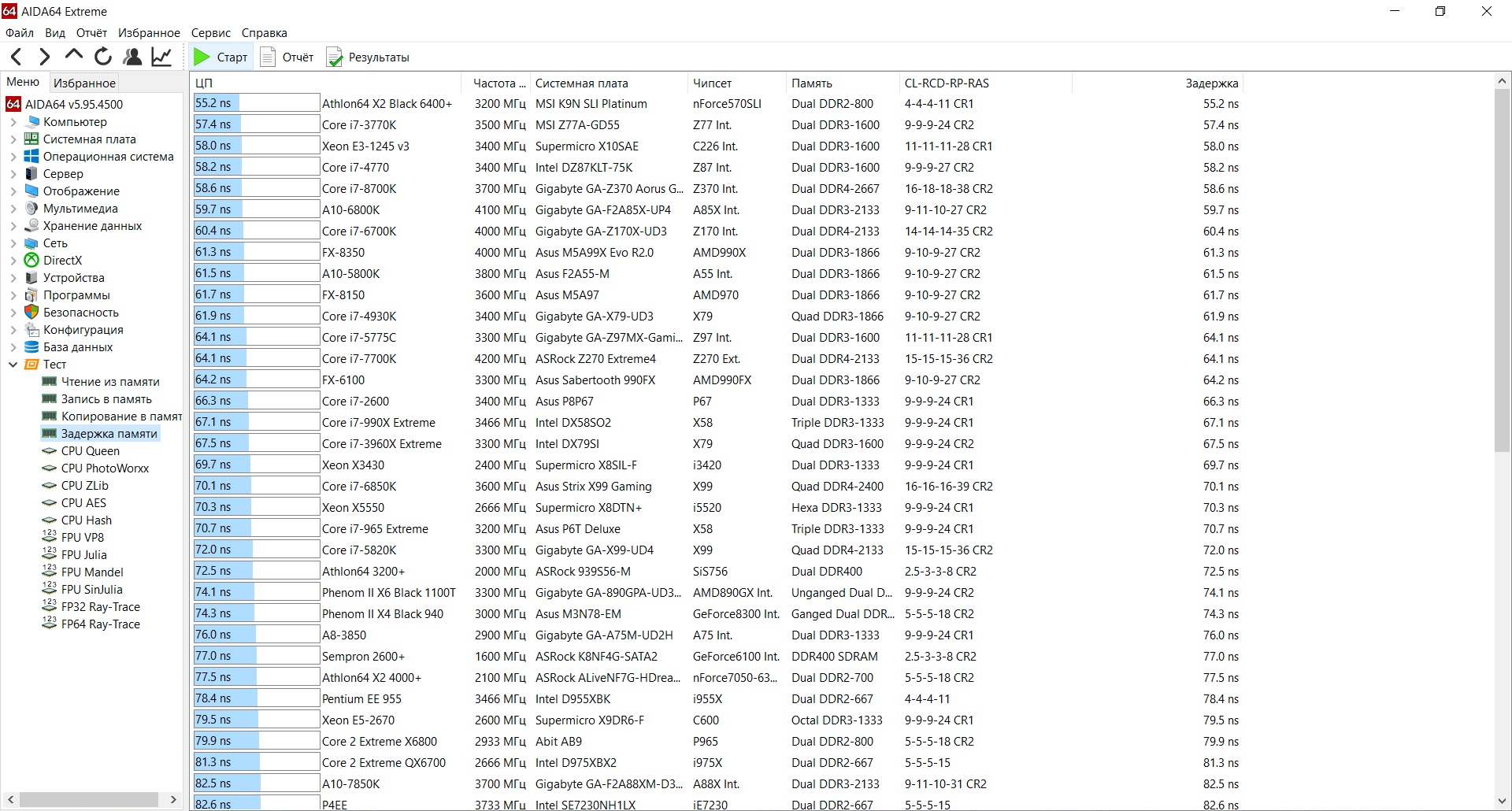Select the Мультимедиа icon in tree
The image size is (1512, 811).
coord(31,209)
